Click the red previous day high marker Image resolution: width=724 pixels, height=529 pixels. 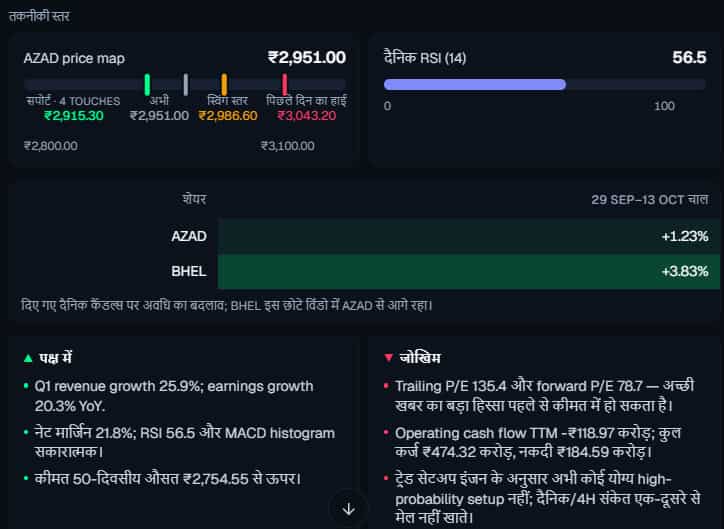pos(285,84)
